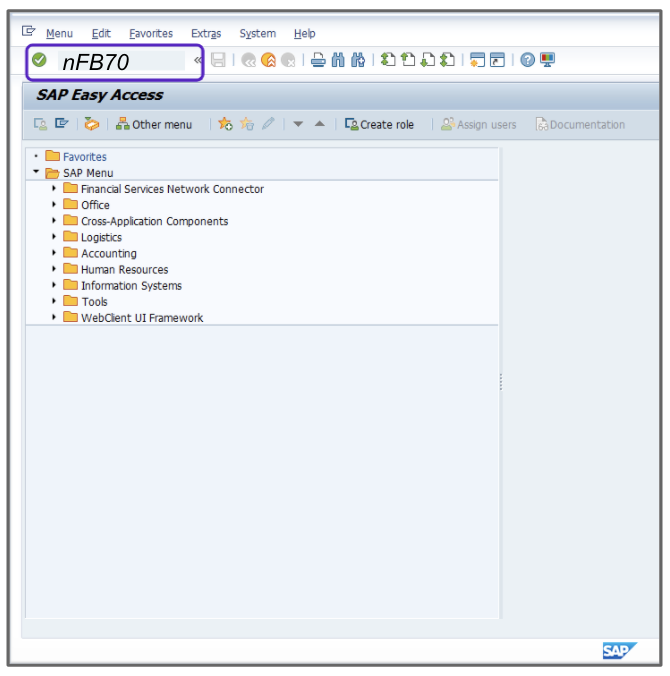Click Add to Favorites star icon
The width and height of the screenshot is (670, 676).
[225, 124]
